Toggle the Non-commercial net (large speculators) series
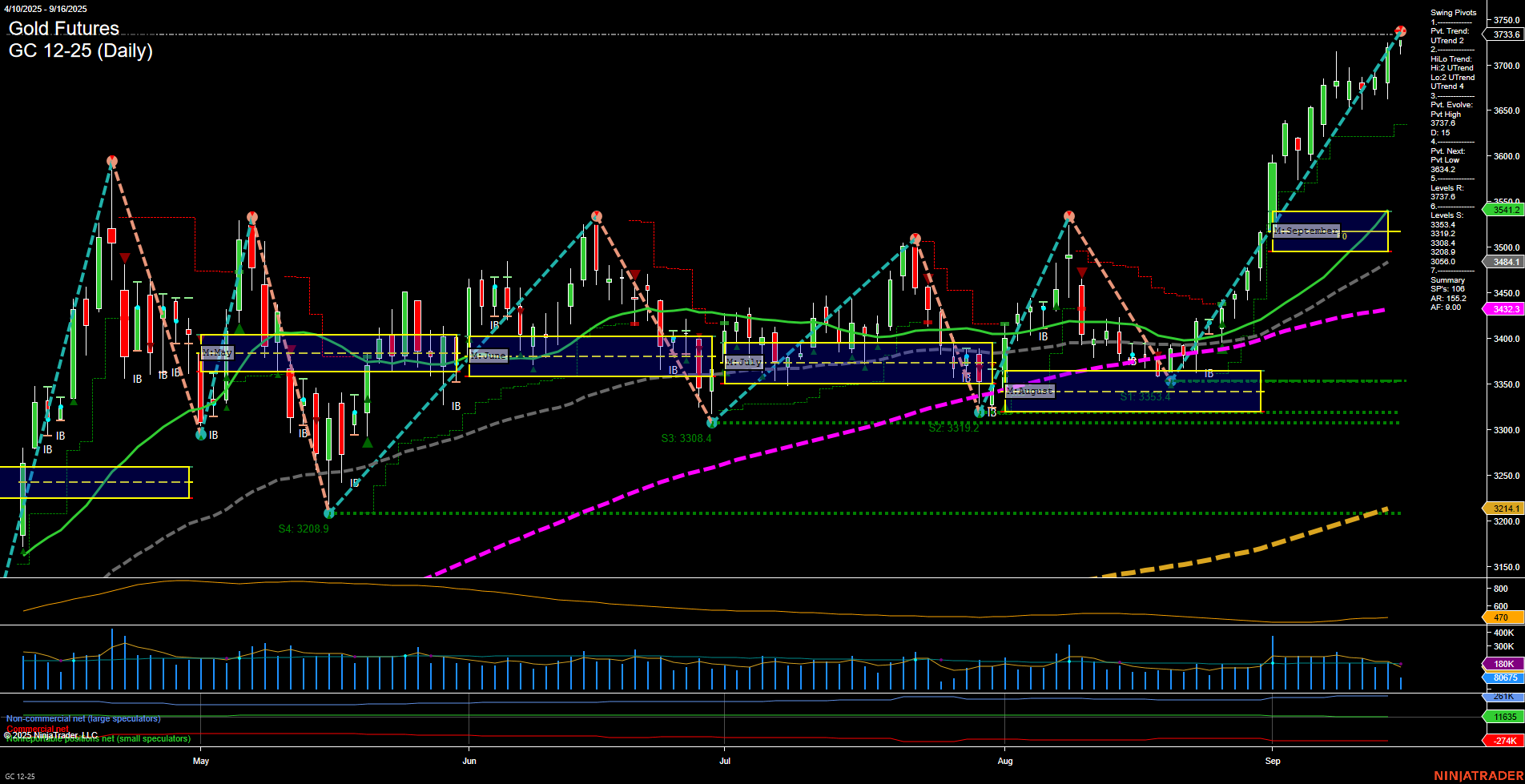The image size is (1525, 784). tap(82, 718)
